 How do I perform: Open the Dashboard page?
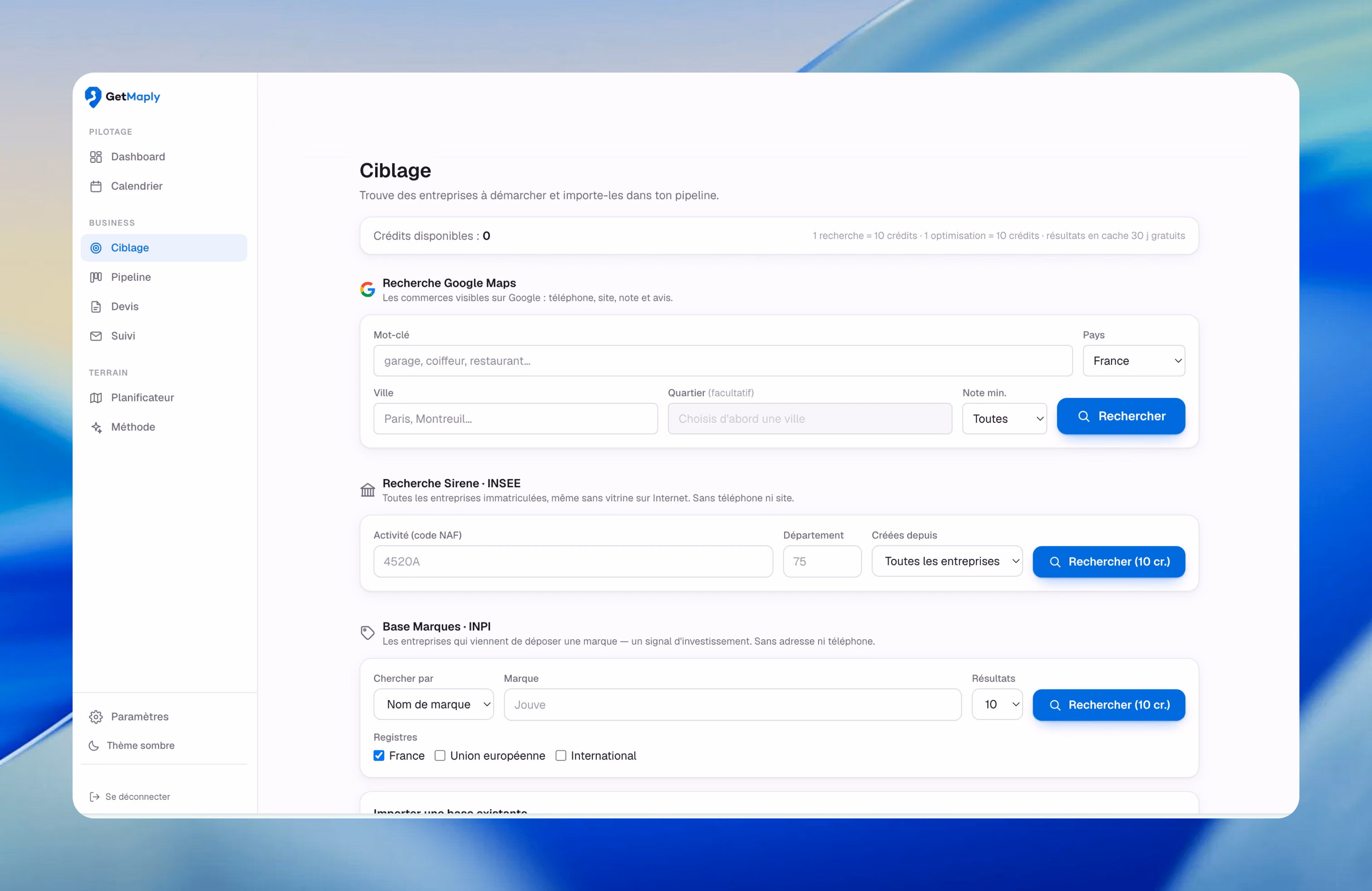(164, 157)
